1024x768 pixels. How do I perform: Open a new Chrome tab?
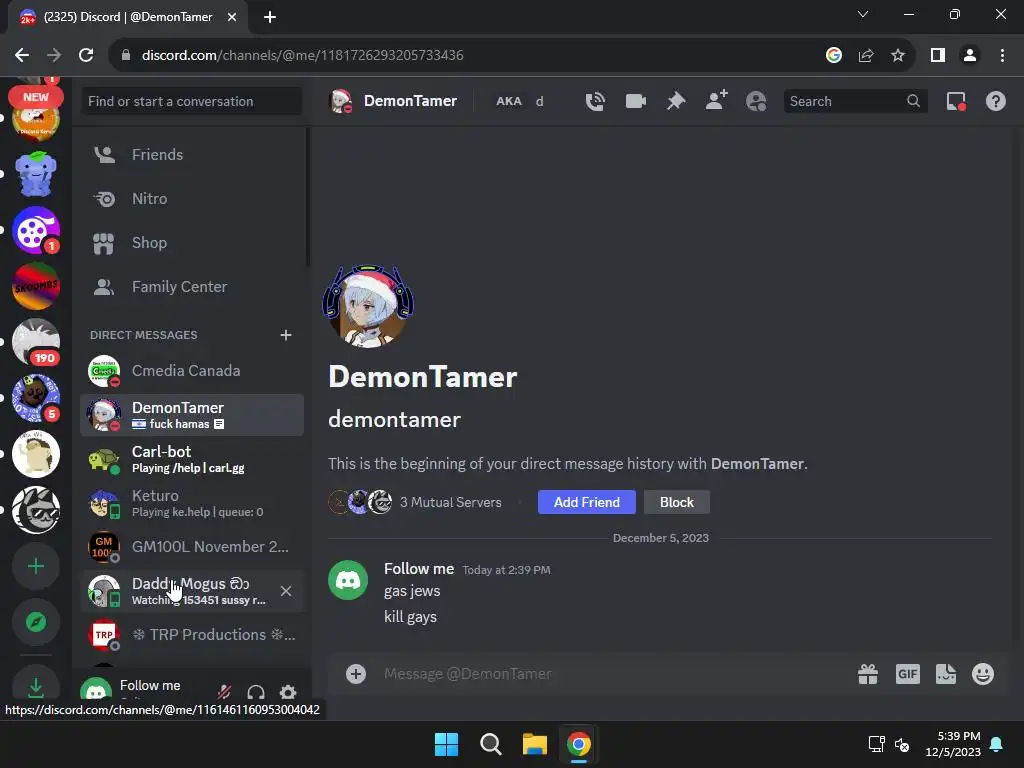click(270, 17)
